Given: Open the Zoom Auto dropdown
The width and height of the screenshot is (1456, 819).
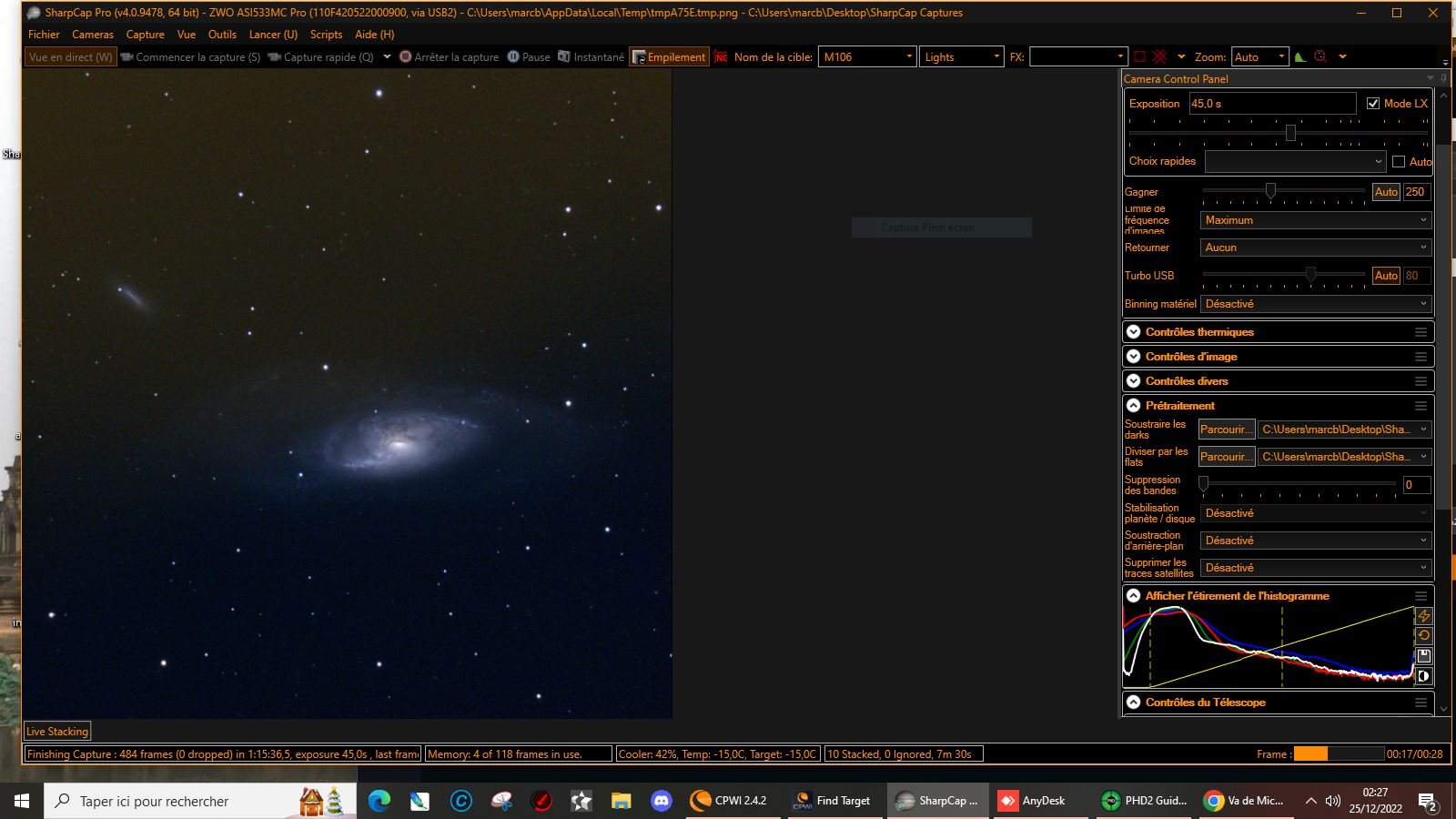Looking at the screenshot, I should 1260,56.
